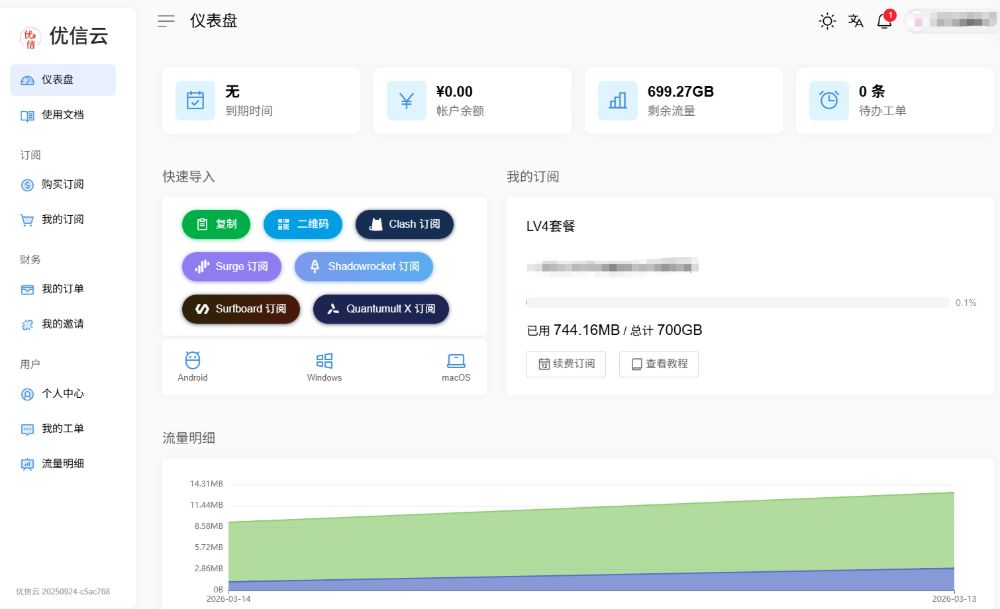Click the 流量明细 sidebar icon
Viewport: 1000px width, 609px height.
(28, 463)
